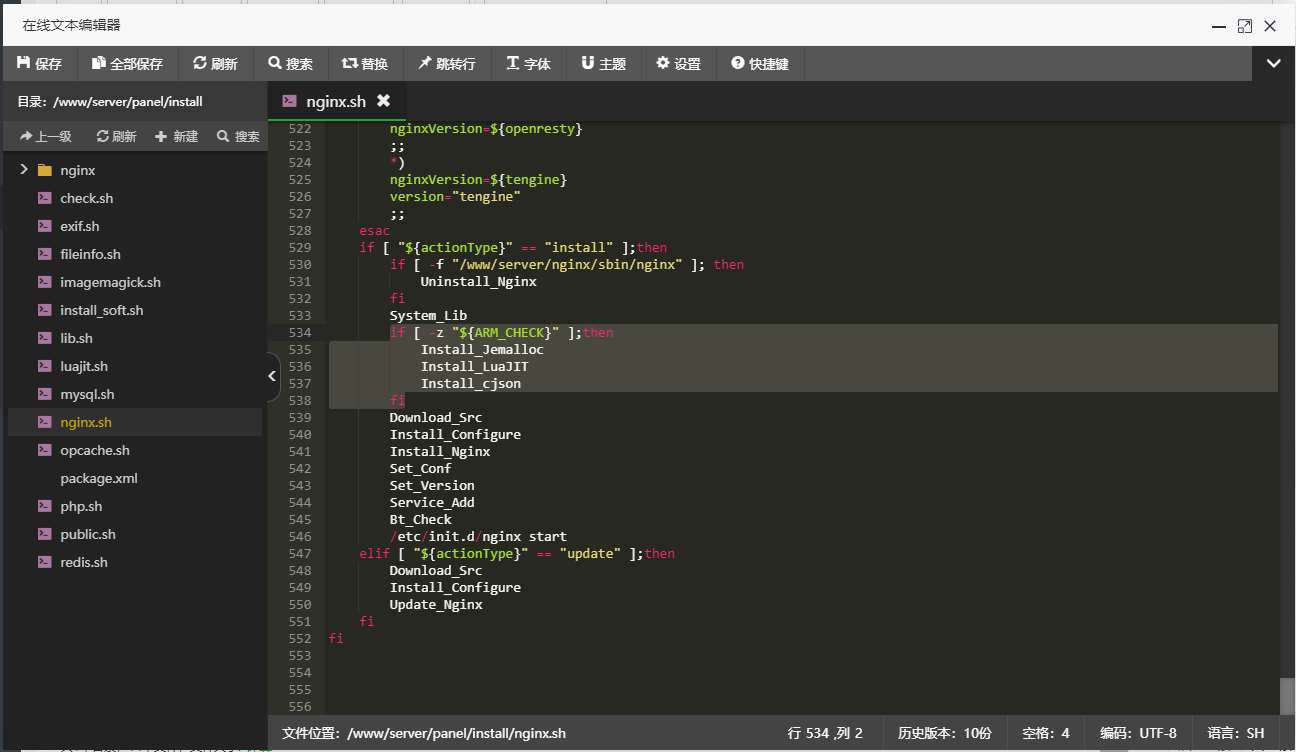The width and height of the screenshot is (1296, 752).
Task: Click line number 547 in gutter
Action: click(299, 553)
